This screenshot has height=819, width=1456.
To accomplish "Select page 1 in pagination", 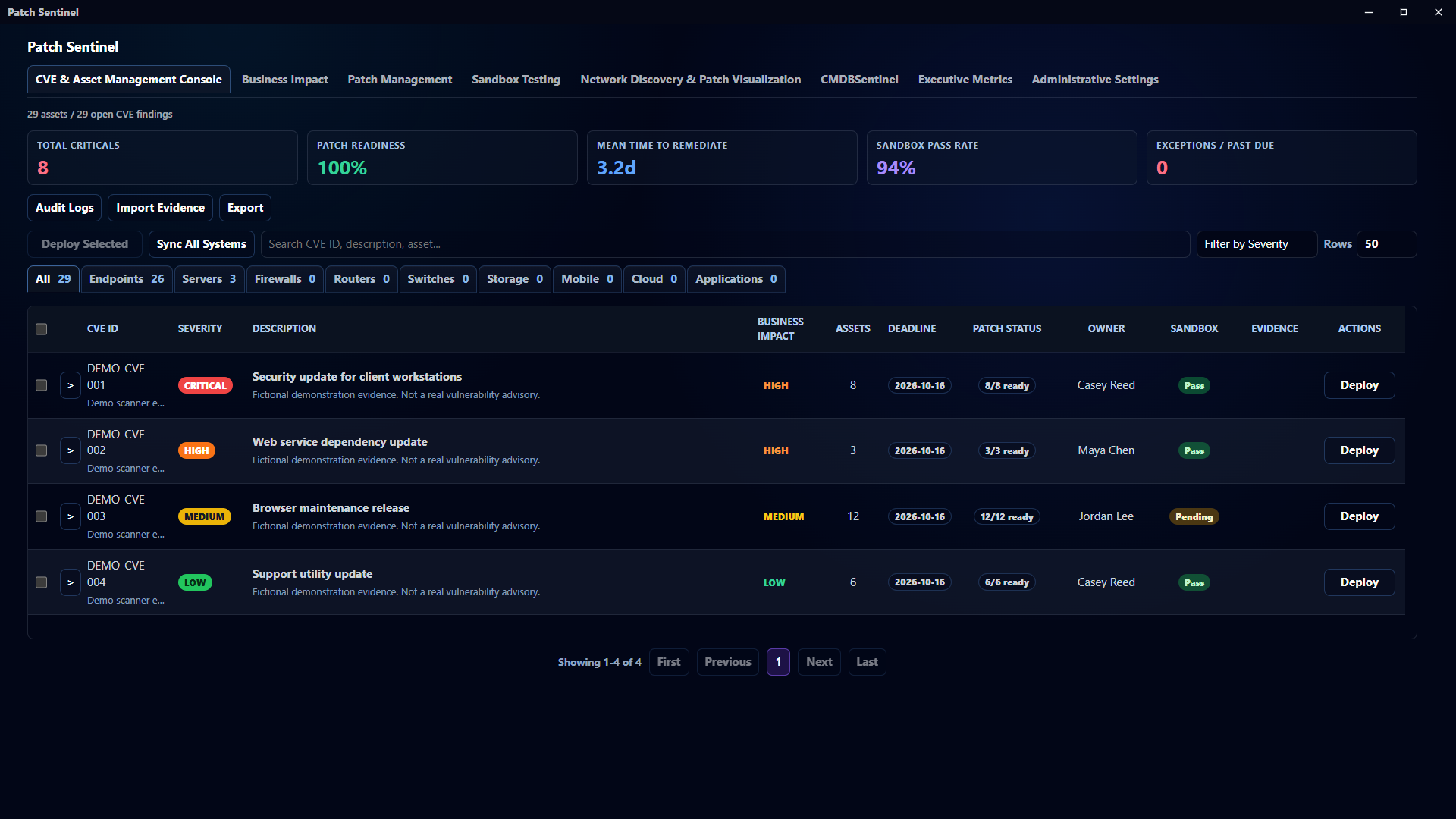I will coord(778,662).
